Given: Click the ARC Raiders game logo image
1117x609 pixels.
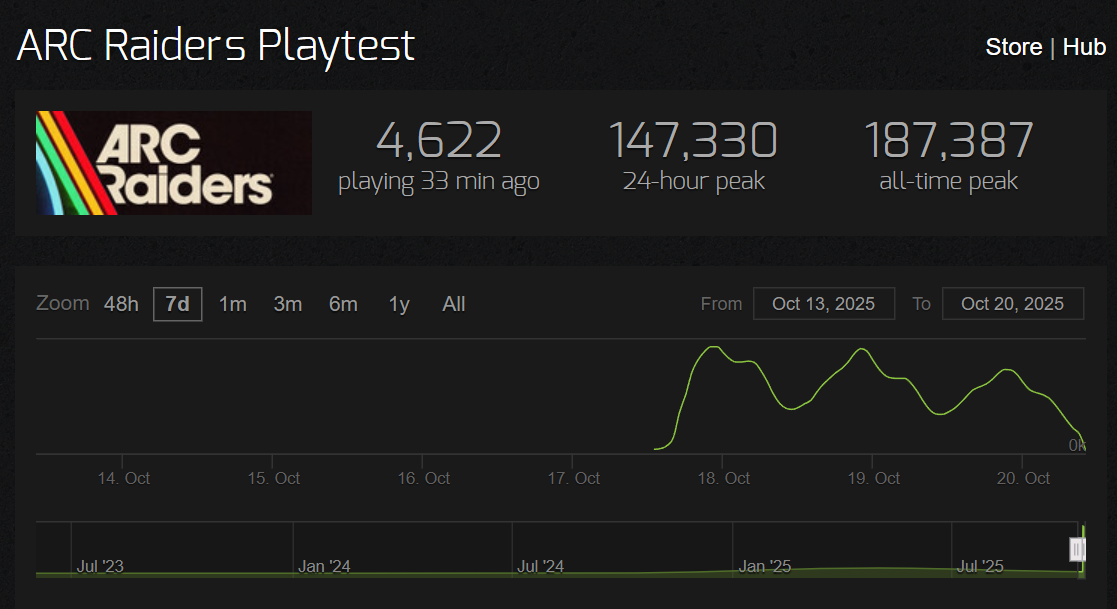Looking at the screenshot, I should click(174, 163).
